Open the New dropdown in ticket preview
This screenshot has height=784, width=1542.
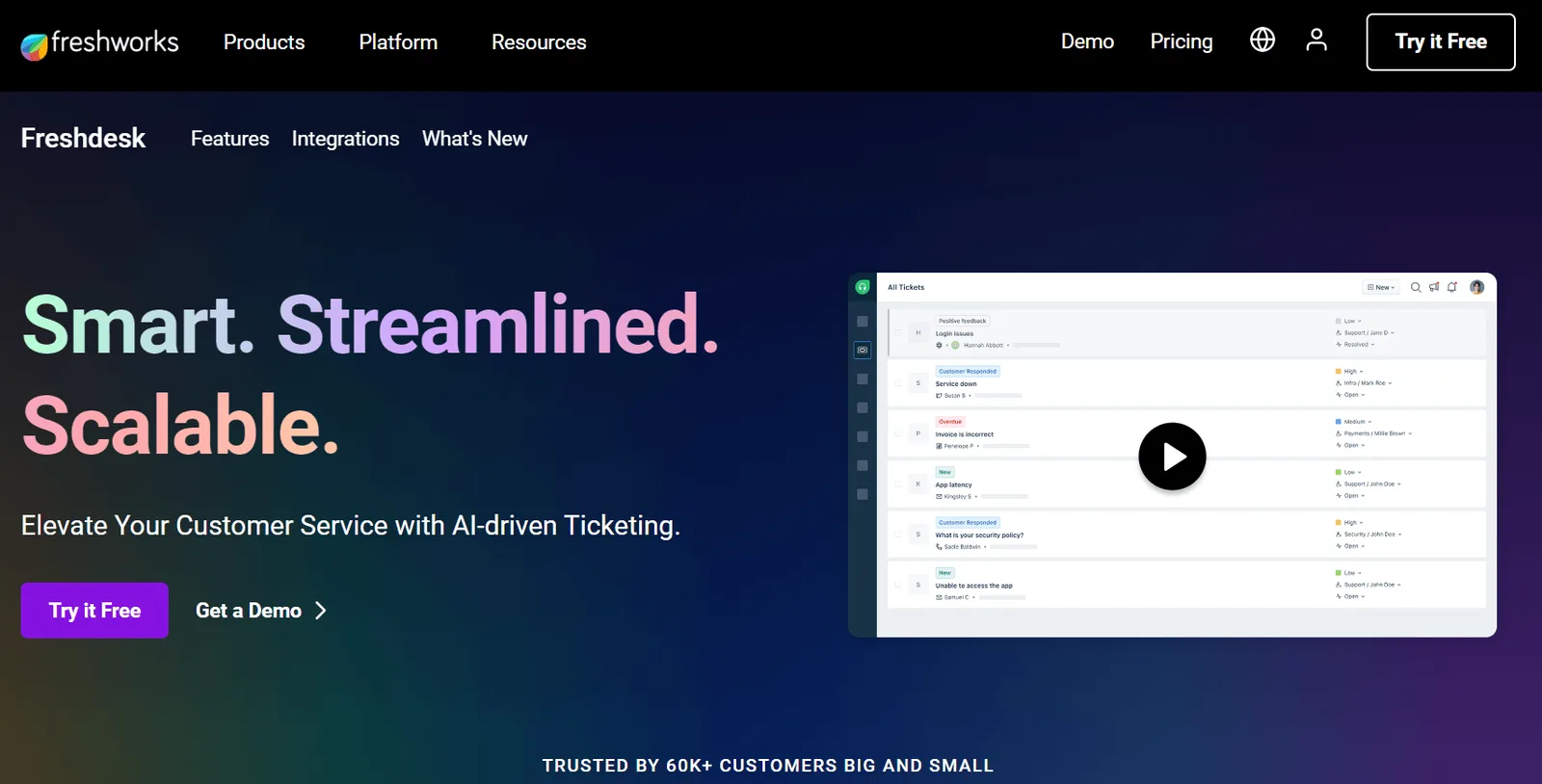click(1381, 287)
